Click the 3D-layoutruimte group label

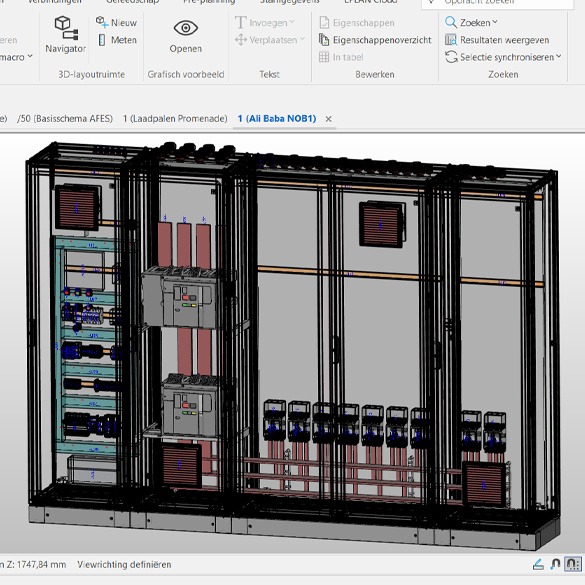coord(92,74)
